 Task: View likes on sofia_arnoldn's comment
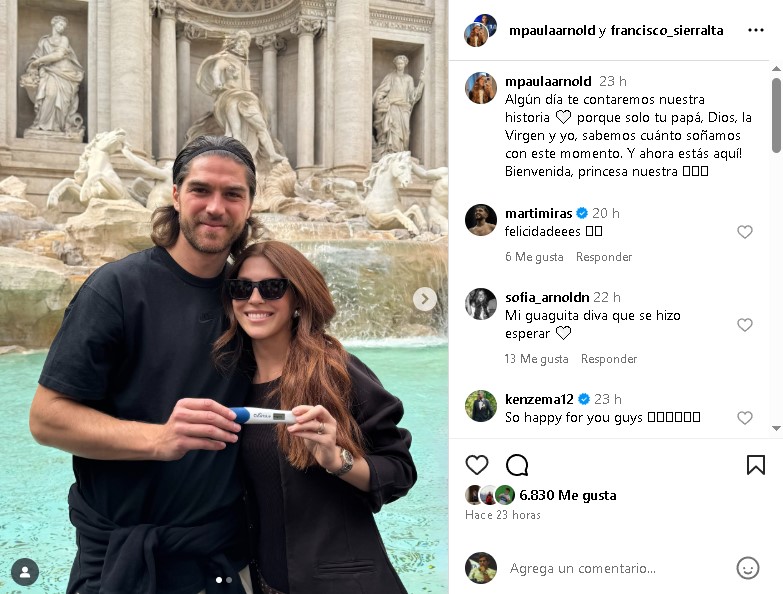coord(536,359)
